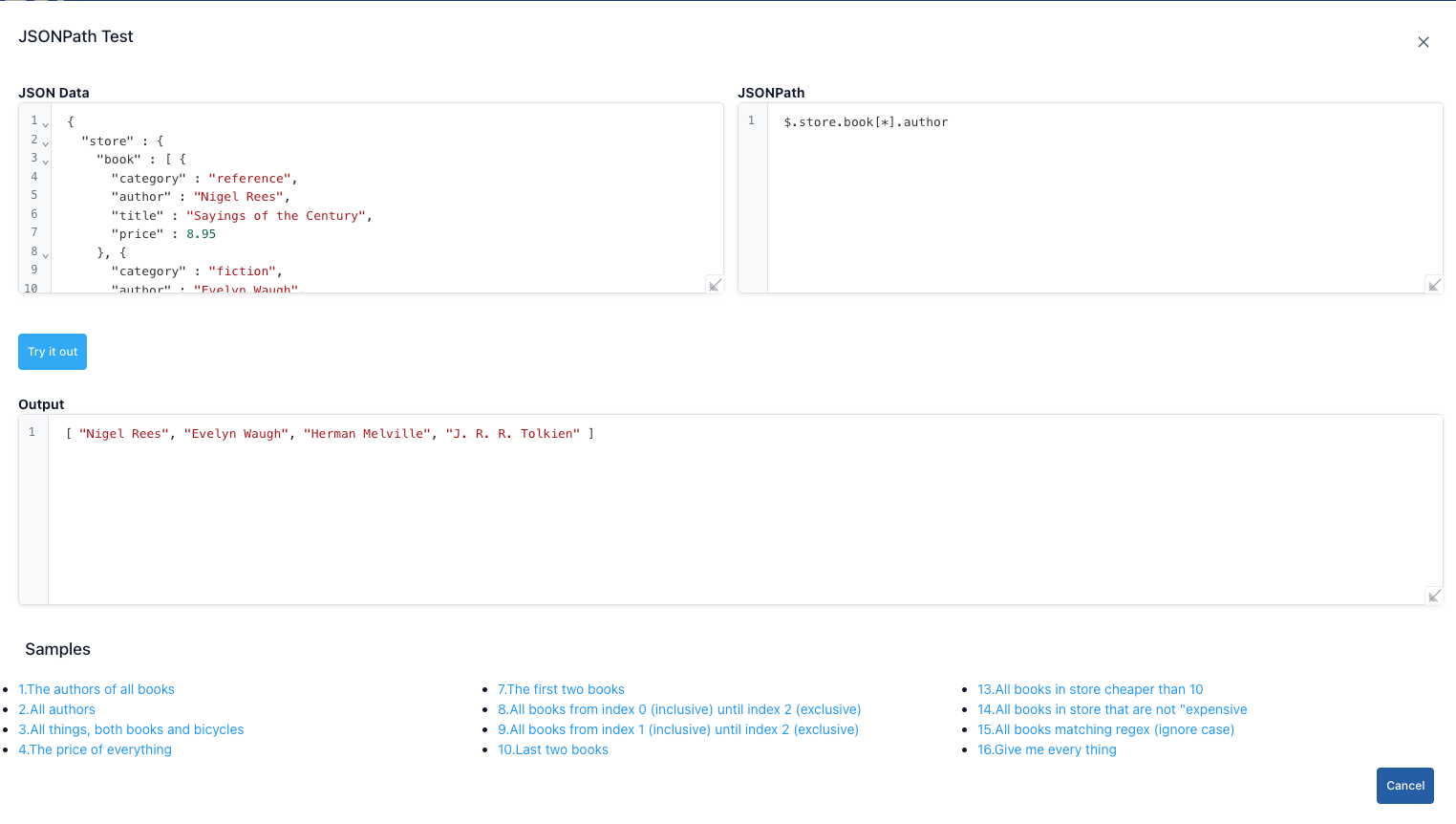1456x824 pixels.
Task: Select sample "16.Give me every thing"
Action: pos(1047,749)
